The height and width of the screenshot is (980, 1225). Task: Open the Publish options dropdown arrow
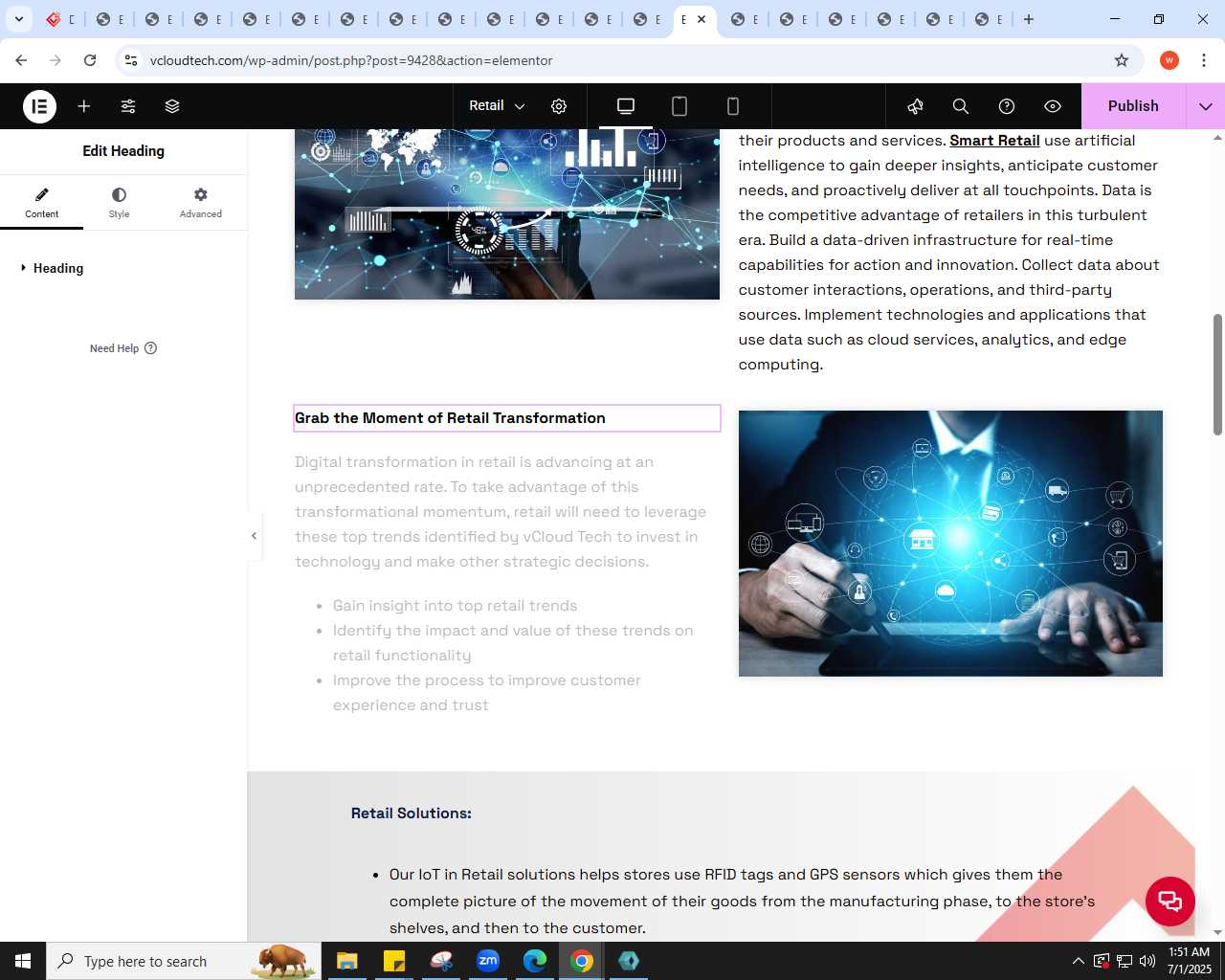[1206, 106]
